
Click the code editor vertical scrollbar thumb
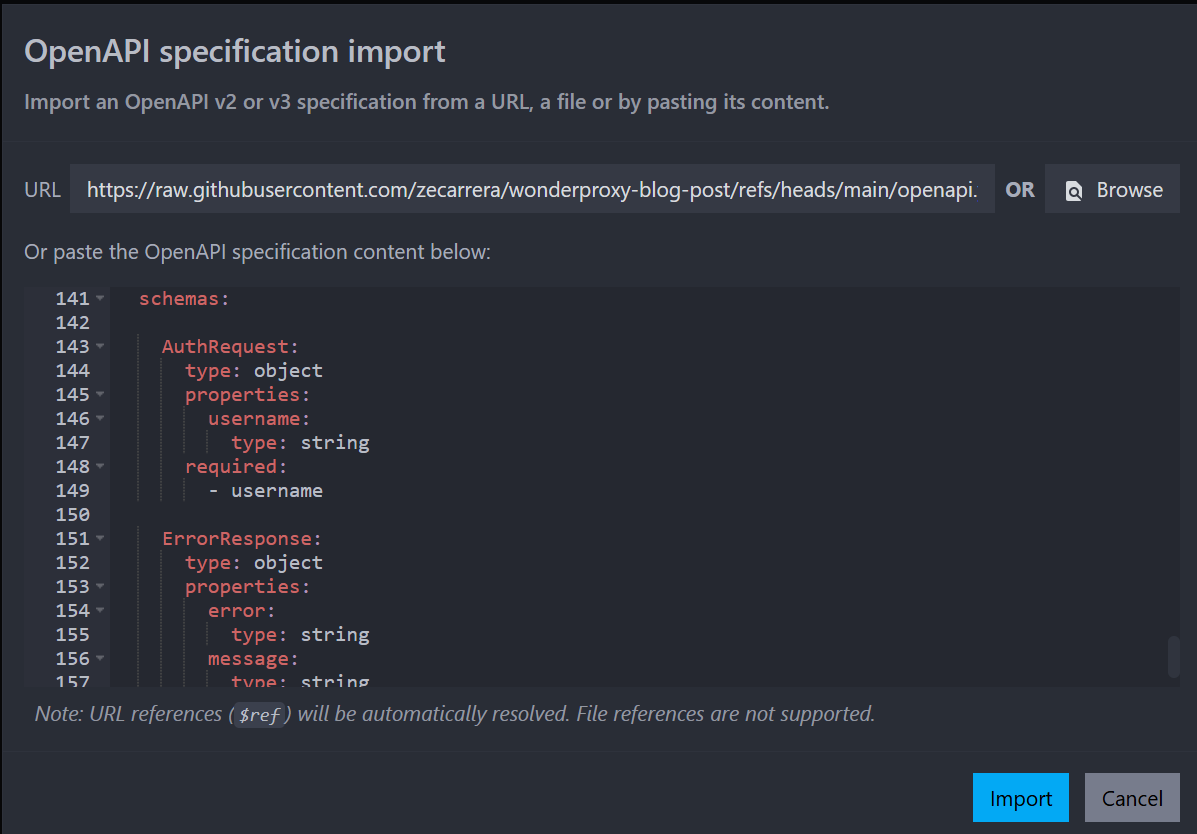coord(1173,656)
